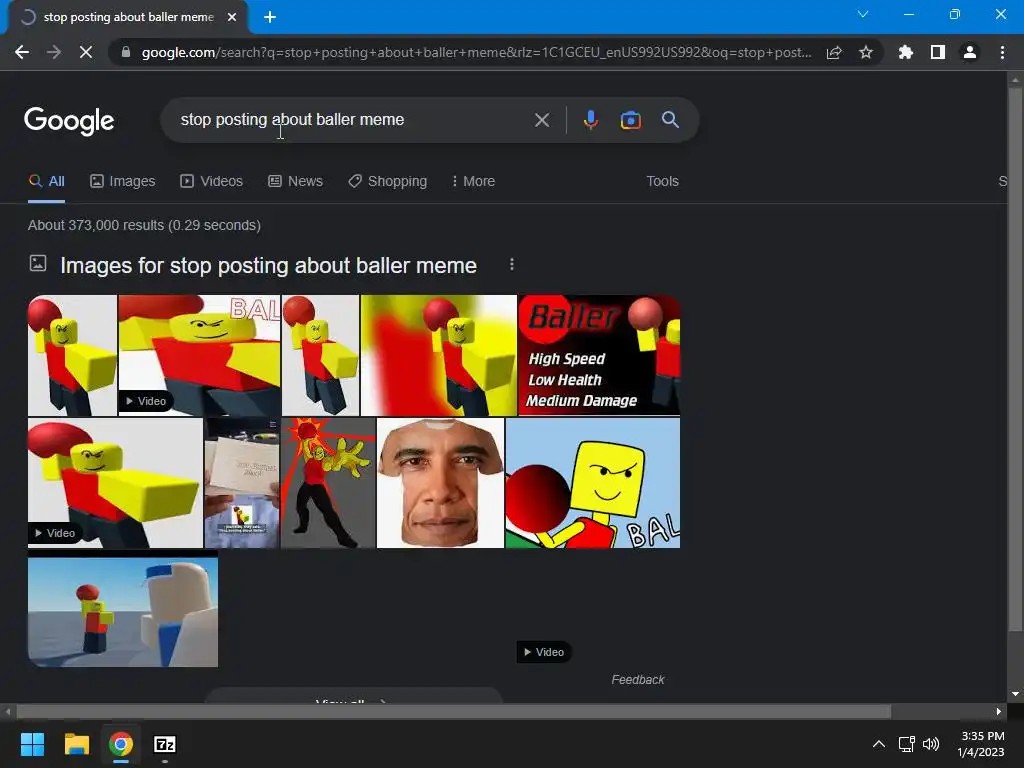Click the vertical scrollbar thumb
The image size is (1024, 768).
pos(1015,359)
